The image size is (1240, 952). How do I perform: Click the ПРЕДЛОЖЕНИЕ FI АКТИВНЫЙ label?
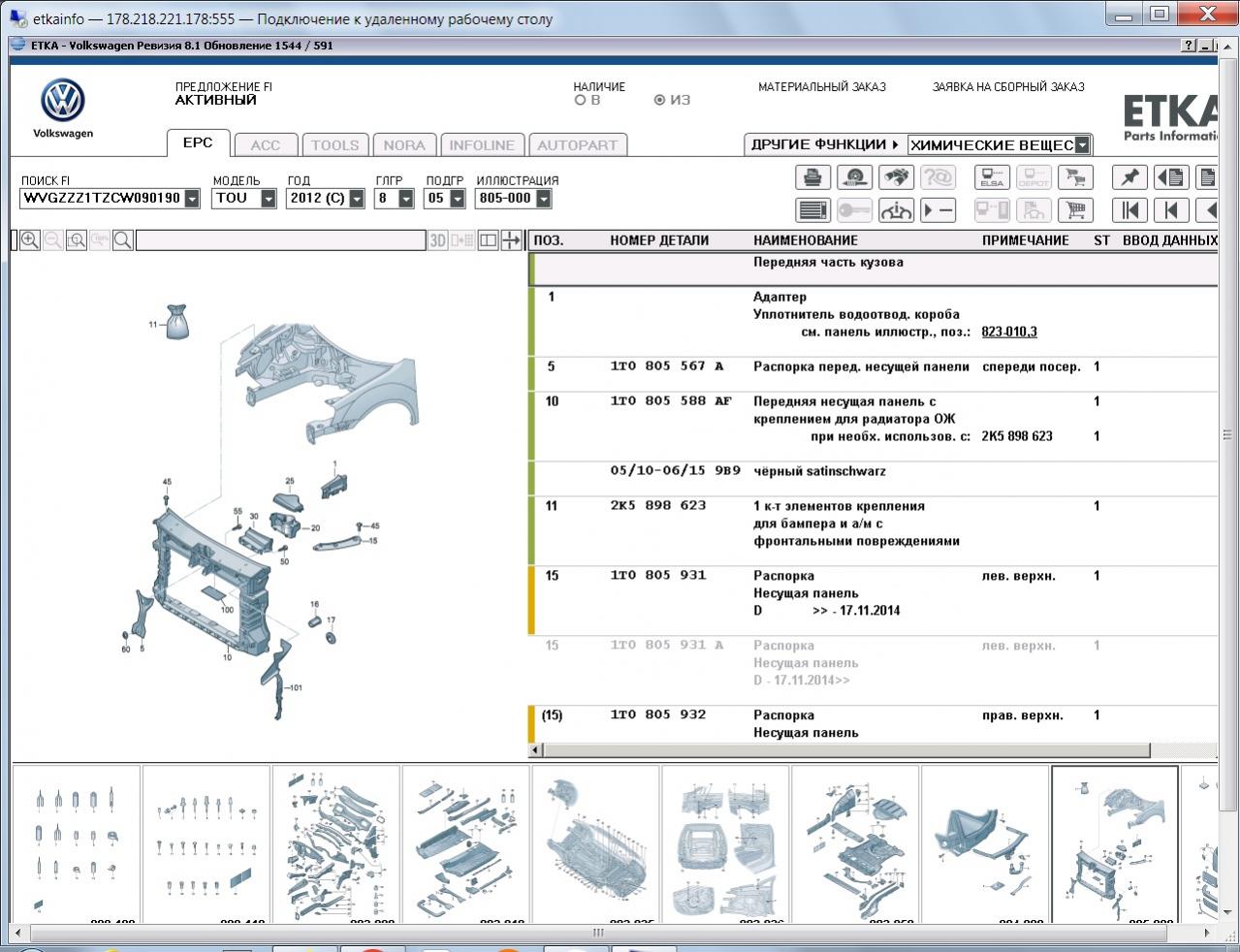[224, 93]
